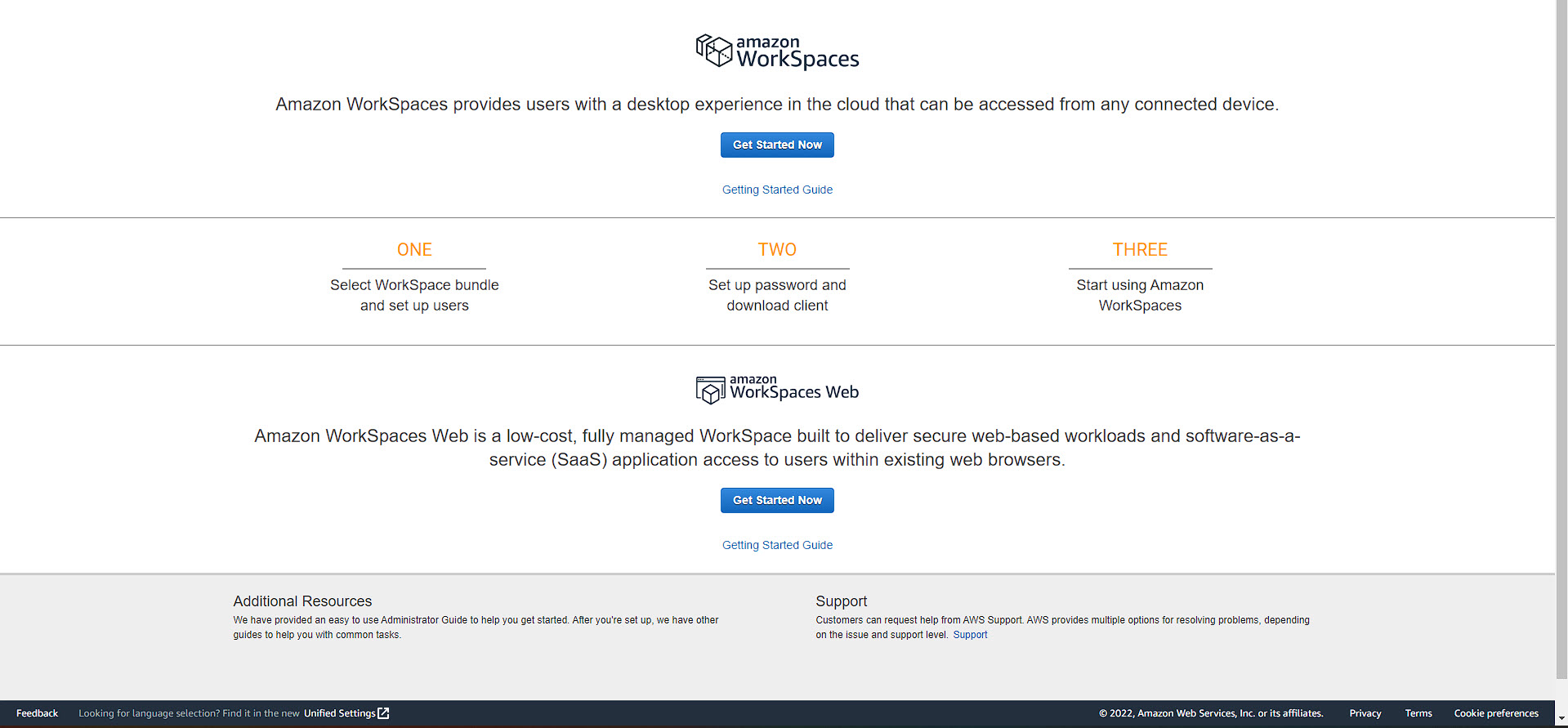Click the Amazon WorkSpaces Web logo icon
This screenshot has width=1568, height=728.
coord(710,389)
